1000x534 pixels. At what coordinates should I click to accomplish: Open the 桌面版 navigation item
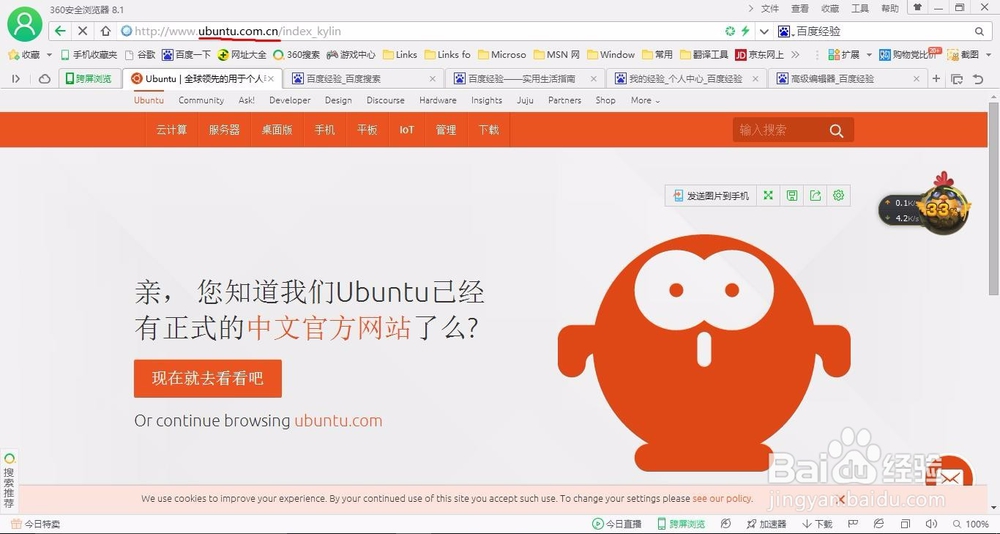coord(277,130)
